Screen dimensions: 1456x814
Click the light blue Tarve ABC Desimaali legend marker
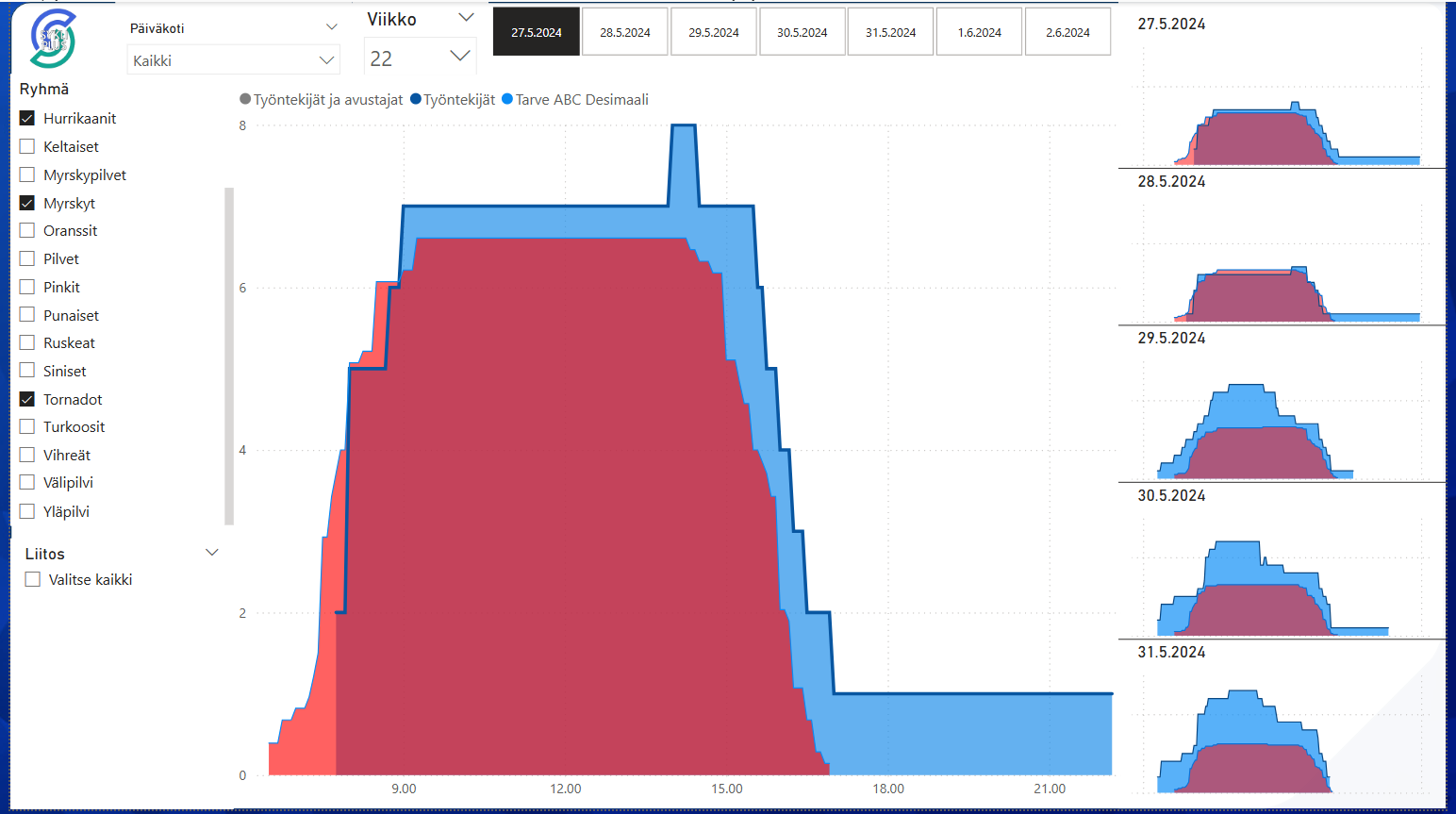(507, 100)
